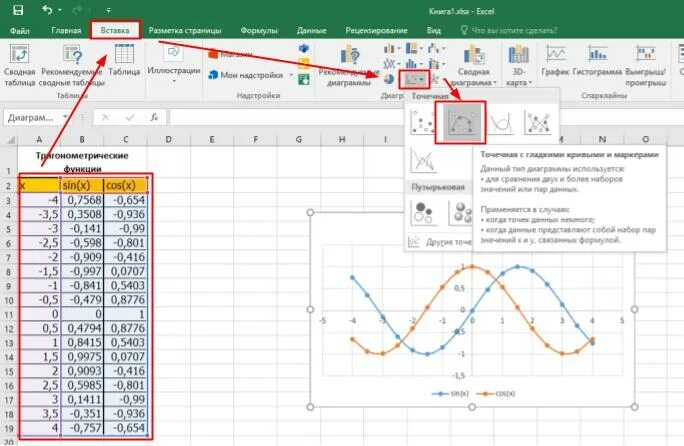Insert a statistic histogram chart

(414, 64)
